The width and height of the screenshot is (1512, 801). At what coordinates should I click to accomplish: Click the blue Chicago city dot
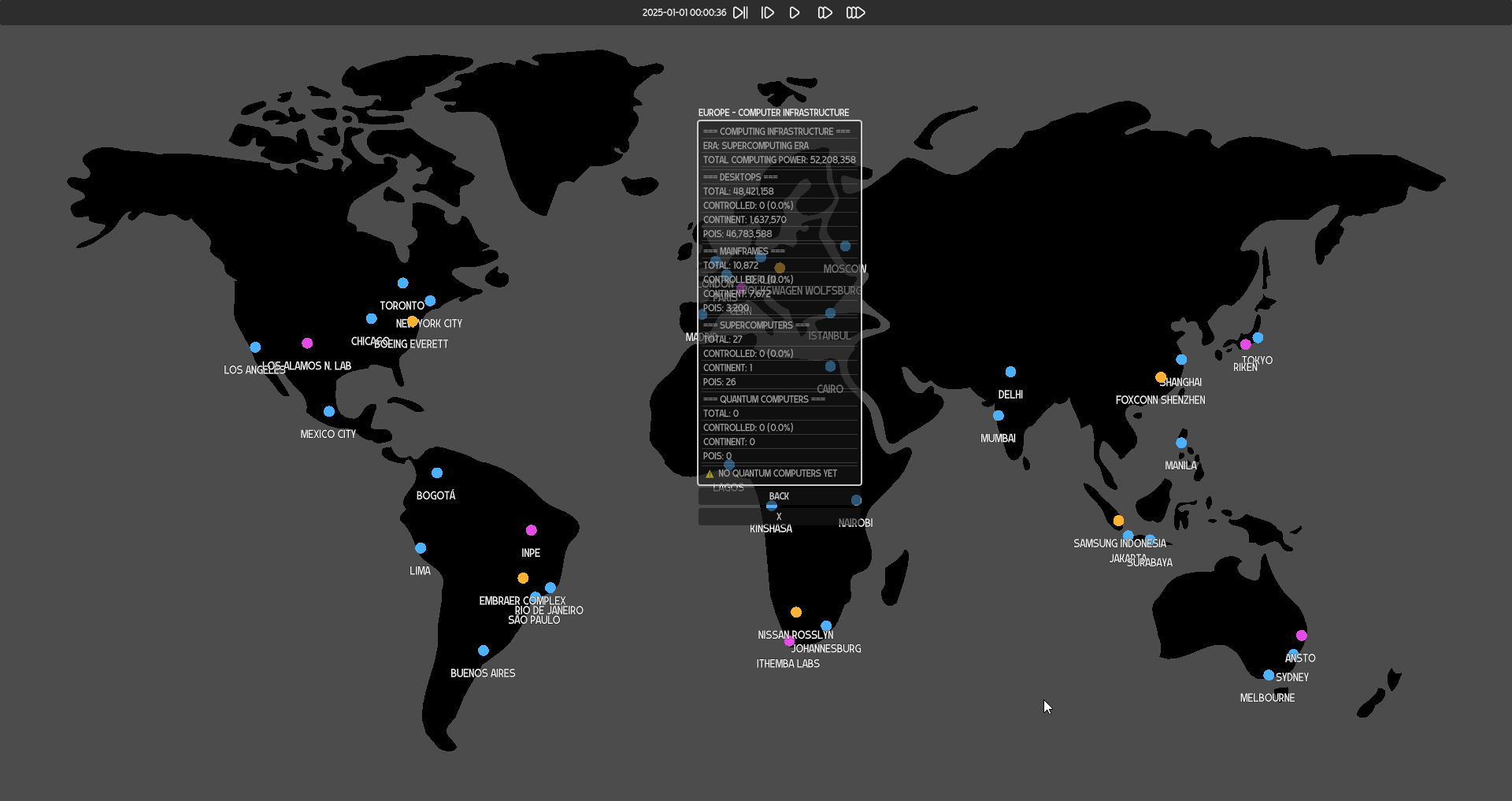(372, 319)
